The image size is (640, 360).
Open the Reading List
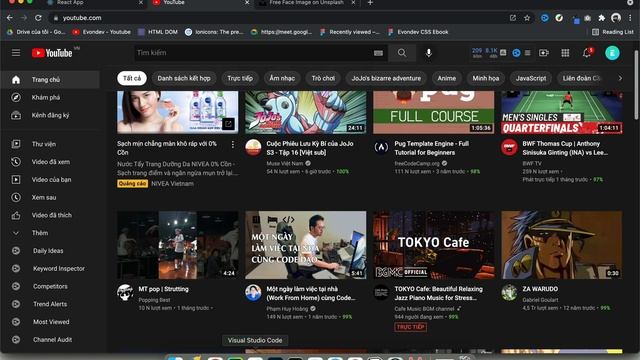[x=613, y=32]
